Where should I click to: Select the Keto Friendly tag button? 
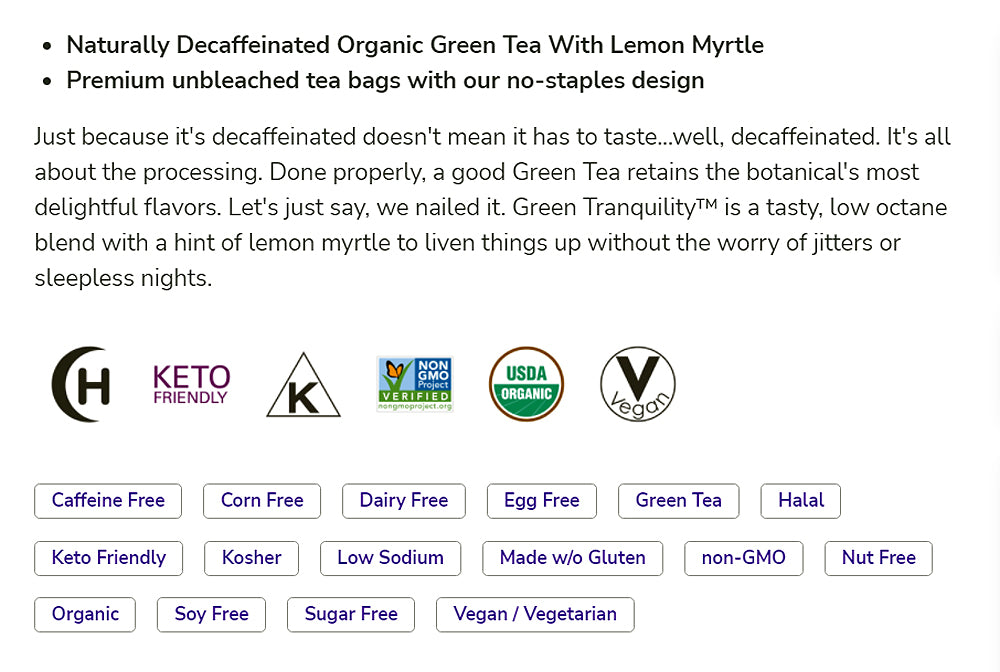tap(109, 558)
